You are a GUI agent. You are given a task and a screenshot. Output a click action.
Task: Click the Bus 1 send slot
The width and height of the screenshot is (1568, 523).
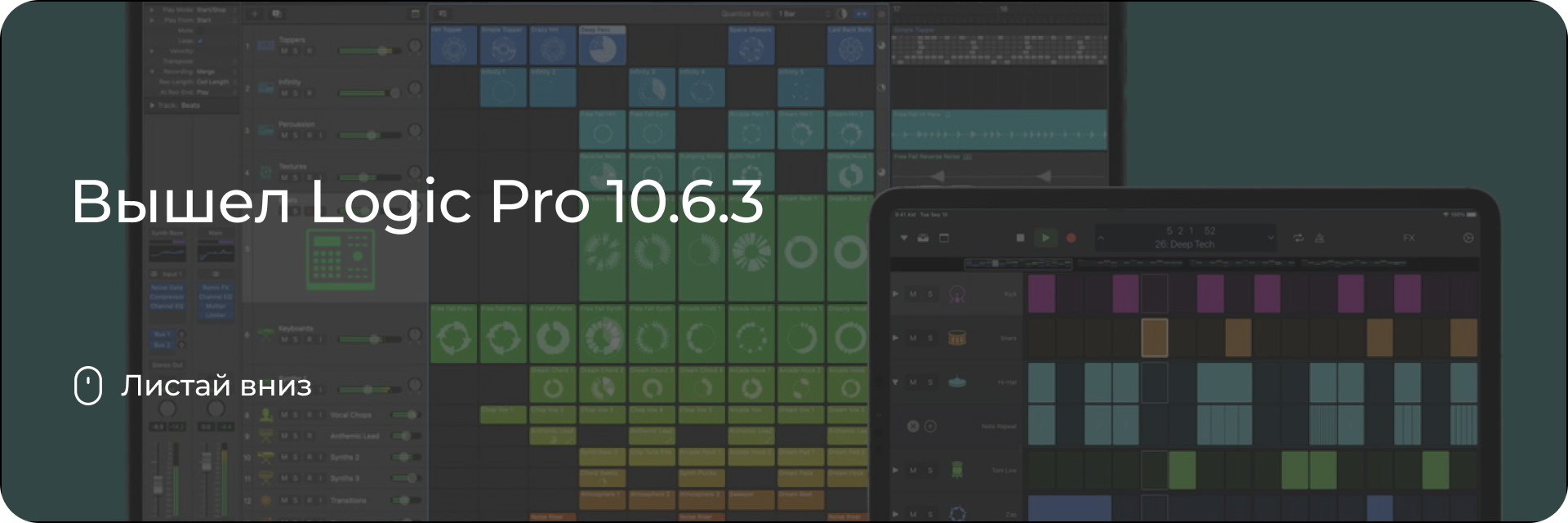[162, 334]
